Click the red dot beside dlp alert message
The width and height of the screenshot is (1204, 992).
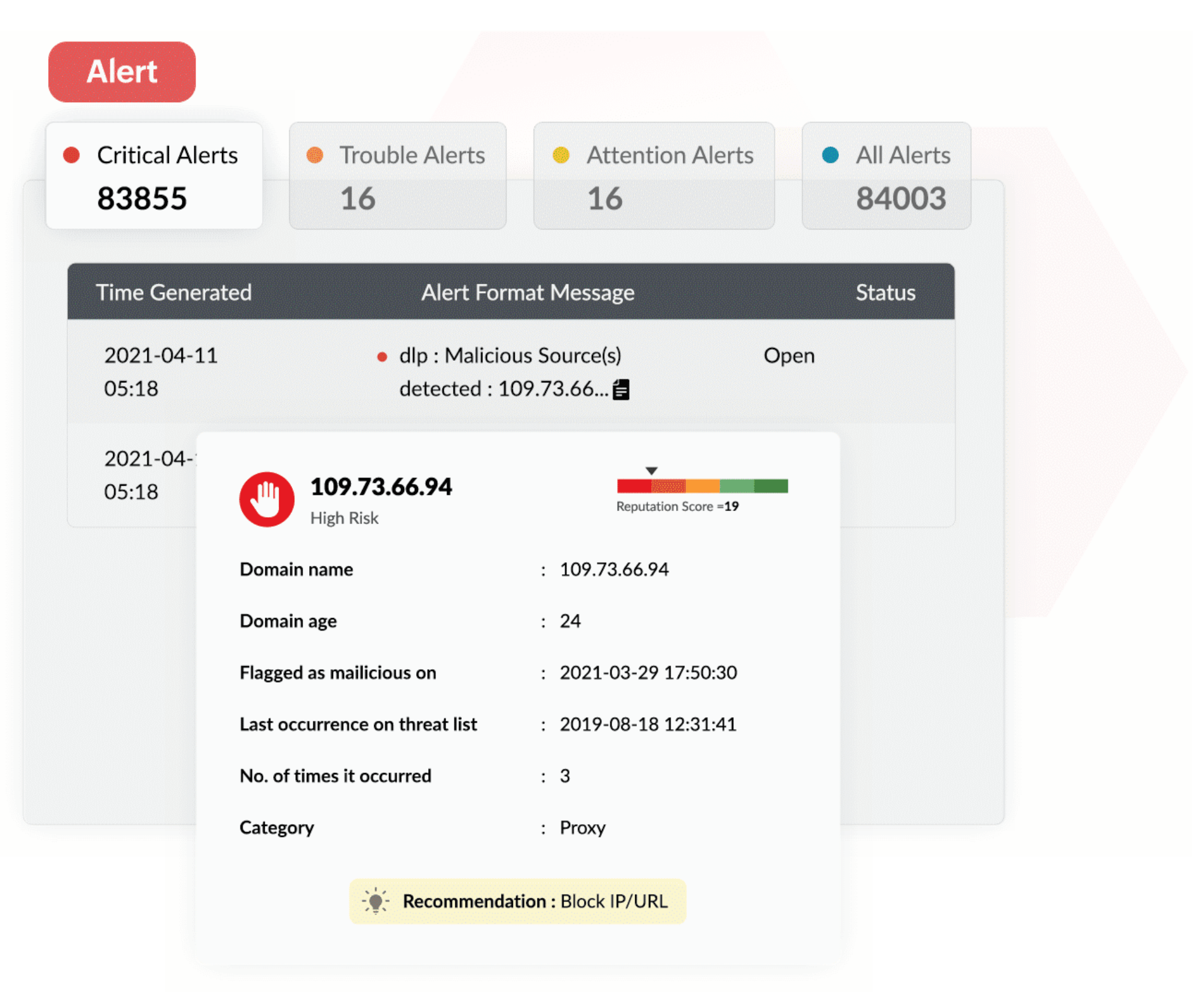381,357
